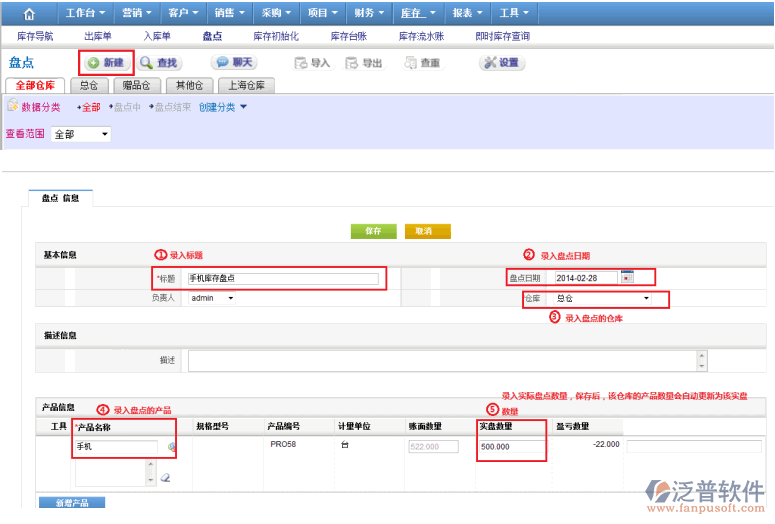Expand the 查看范围 dropdown showing 全部
Screen dimensions: 775x524
tap(81, 134)
